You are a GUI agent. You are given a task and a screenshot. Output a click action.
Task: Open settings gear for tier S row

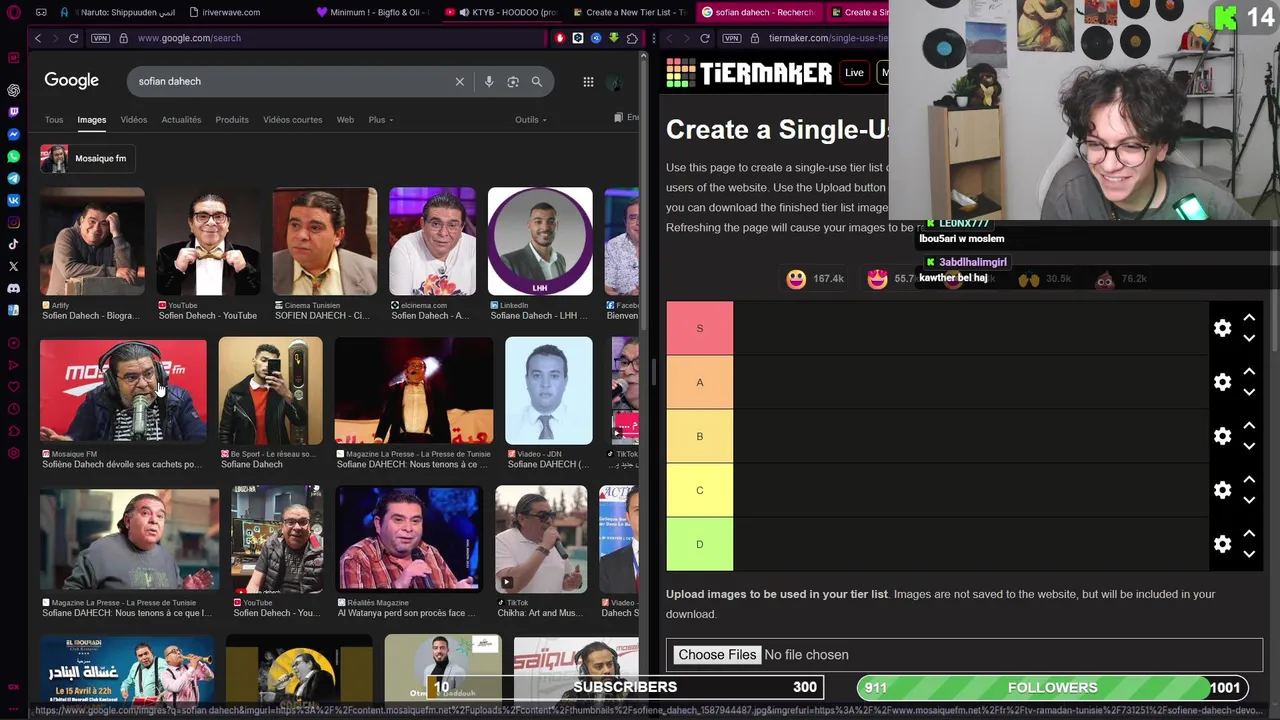pos(1222,328)
